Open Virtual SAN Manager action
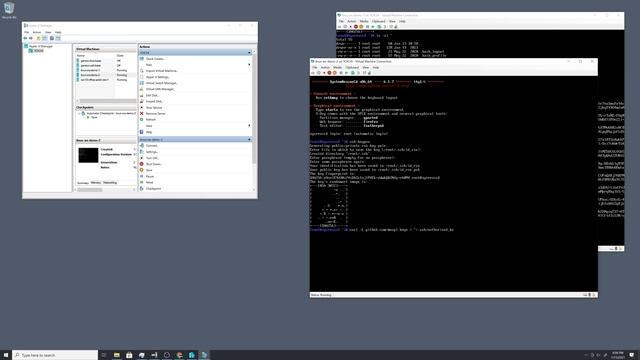The height and width of the screenshot is (360, 640). click(x=160, y=89)
